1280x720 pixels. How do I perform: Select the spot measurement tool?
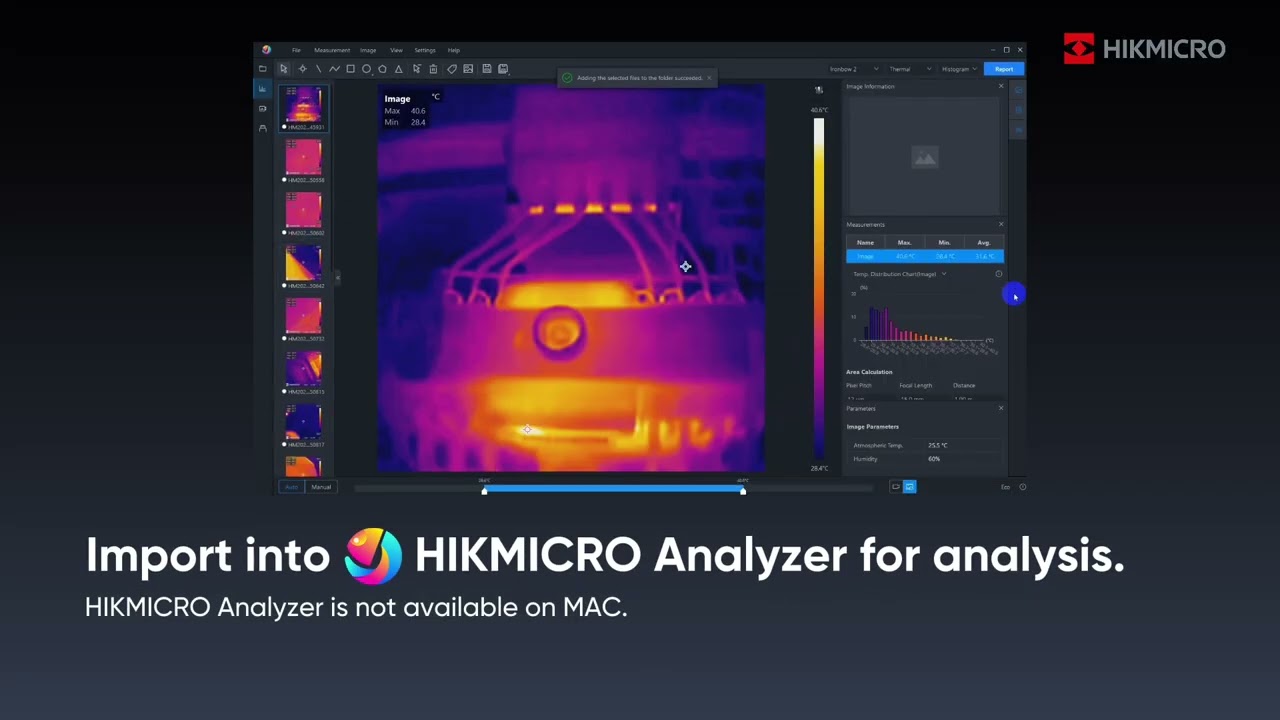pos(303,69)
